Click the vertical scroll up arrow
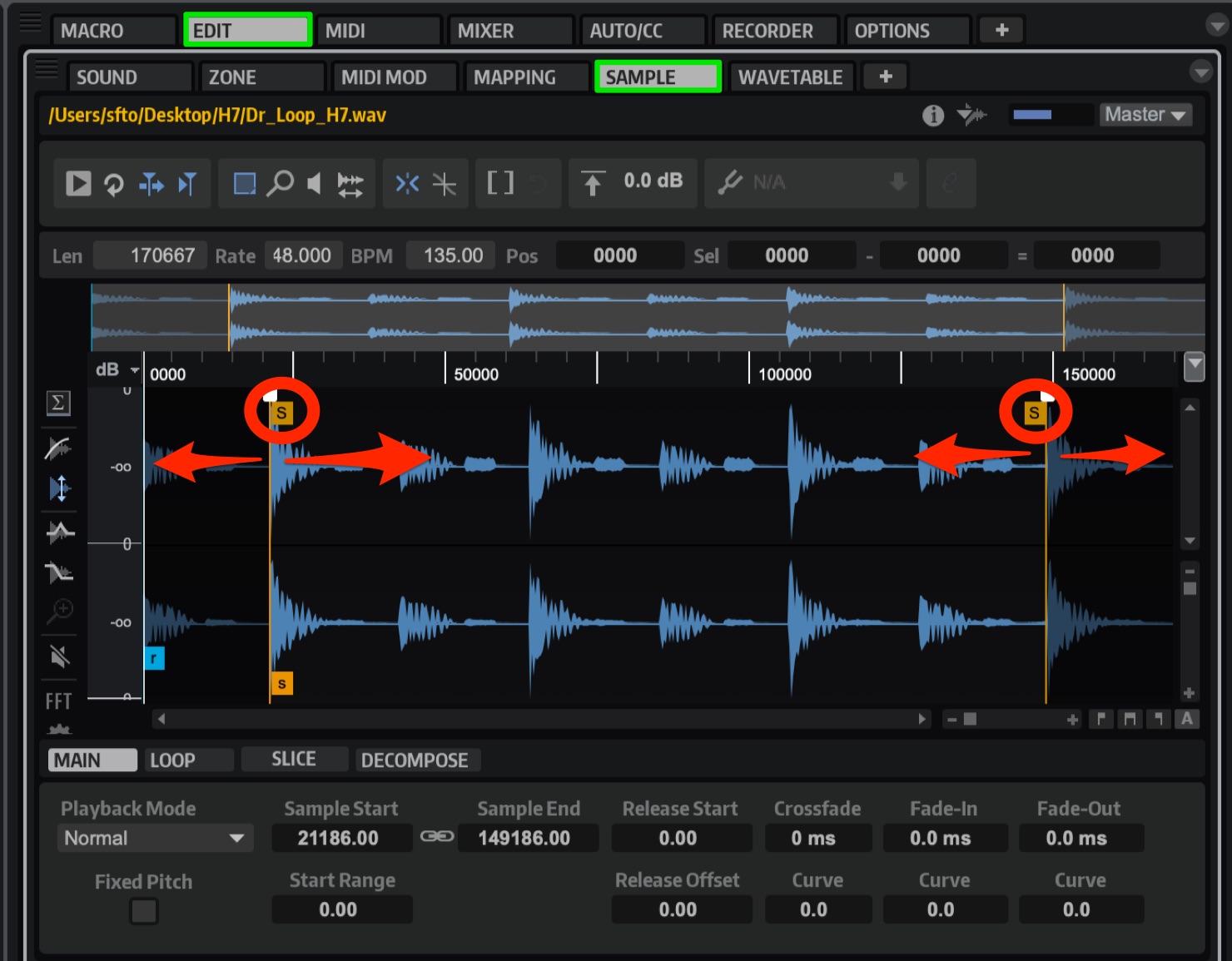The image size is (1232, 961). [1190, 408]
